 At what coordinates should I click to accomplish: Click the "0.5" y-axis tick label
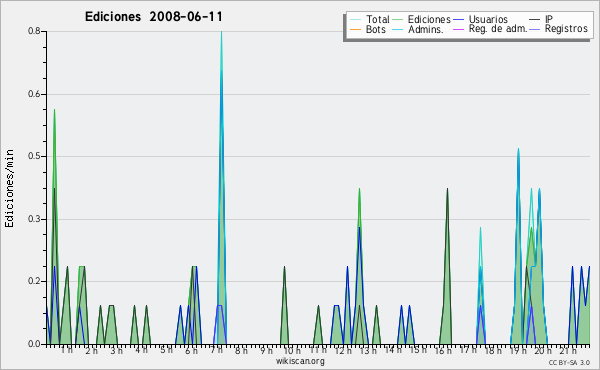click(x=34, y=156)
